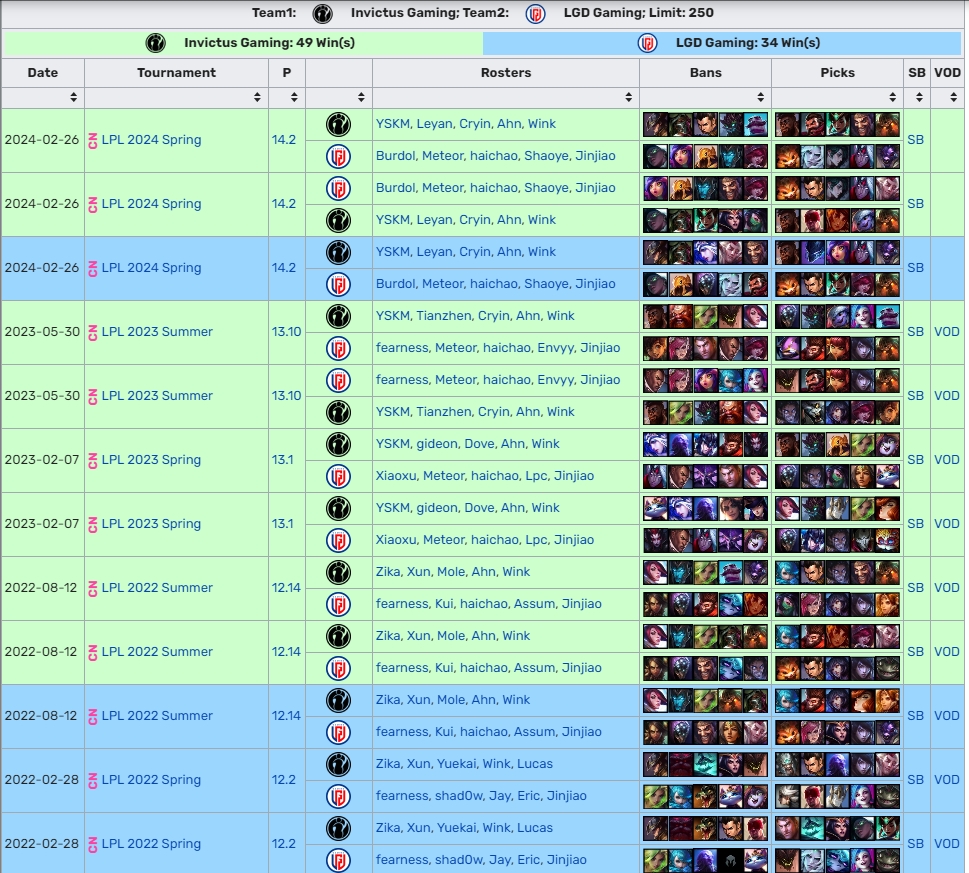The width and height of the screenshot is (969, 873).
Task: Click Envyy in second 2023-05-30 match roster
Action: (556, 380)
